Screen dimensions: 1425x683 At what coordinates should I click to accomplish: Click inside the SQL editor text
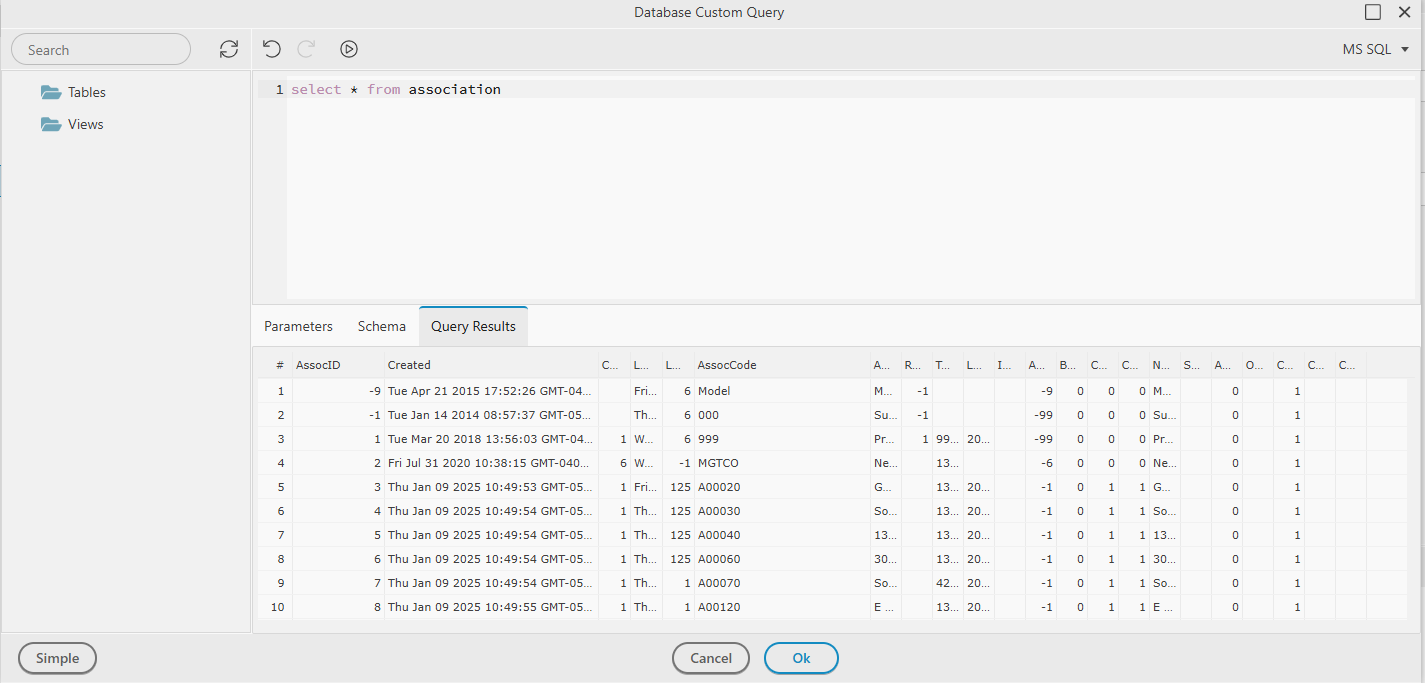[396, 89]
